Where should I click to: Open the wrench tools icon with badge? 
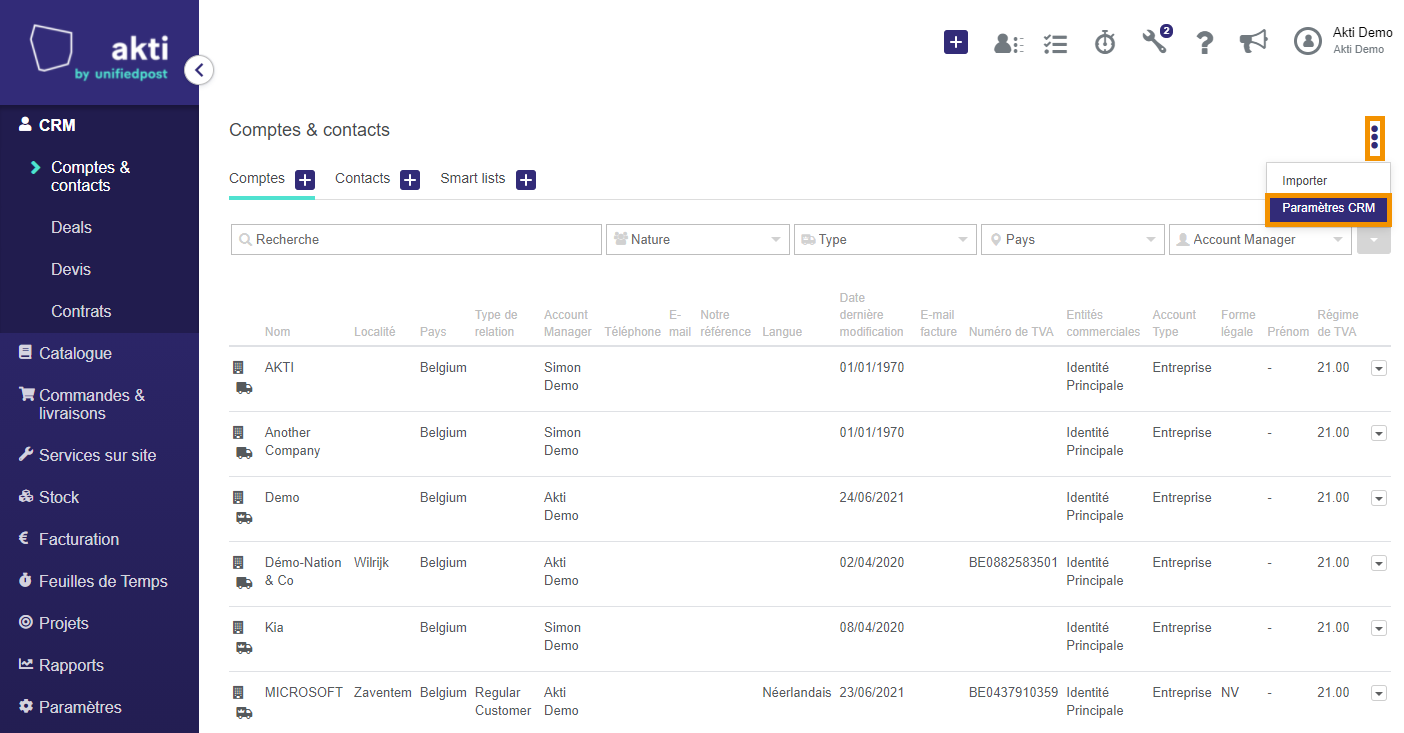[1156, 40]
